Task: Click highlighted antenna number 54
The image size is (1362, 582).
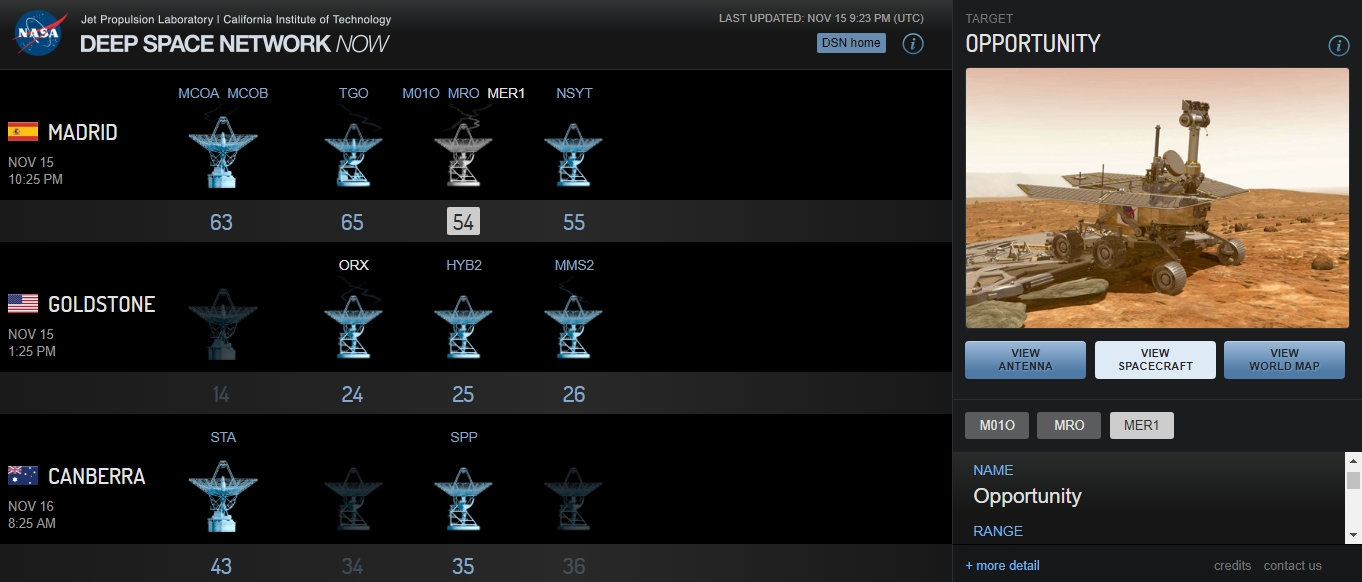Action: pyautogui.click(x=463, y=222)
